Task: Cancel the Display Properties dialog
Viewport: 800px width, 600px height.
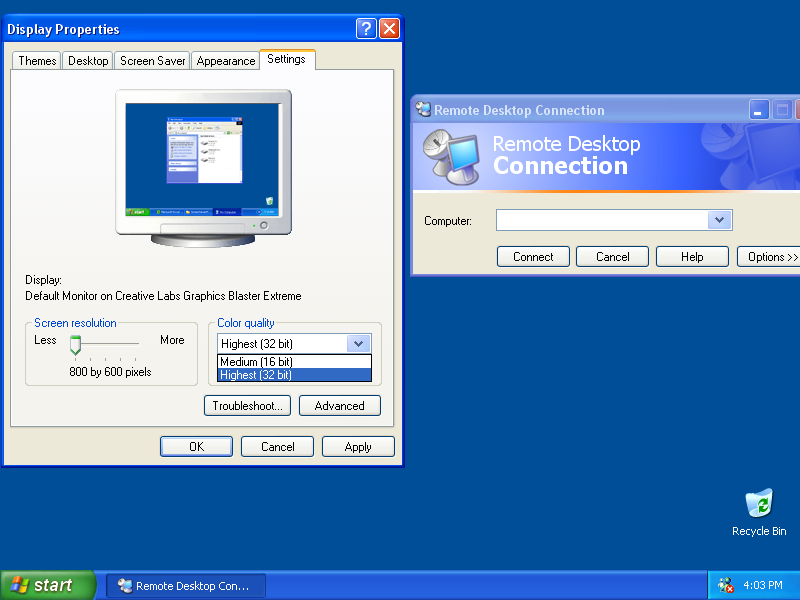Action: click(278, 446)
